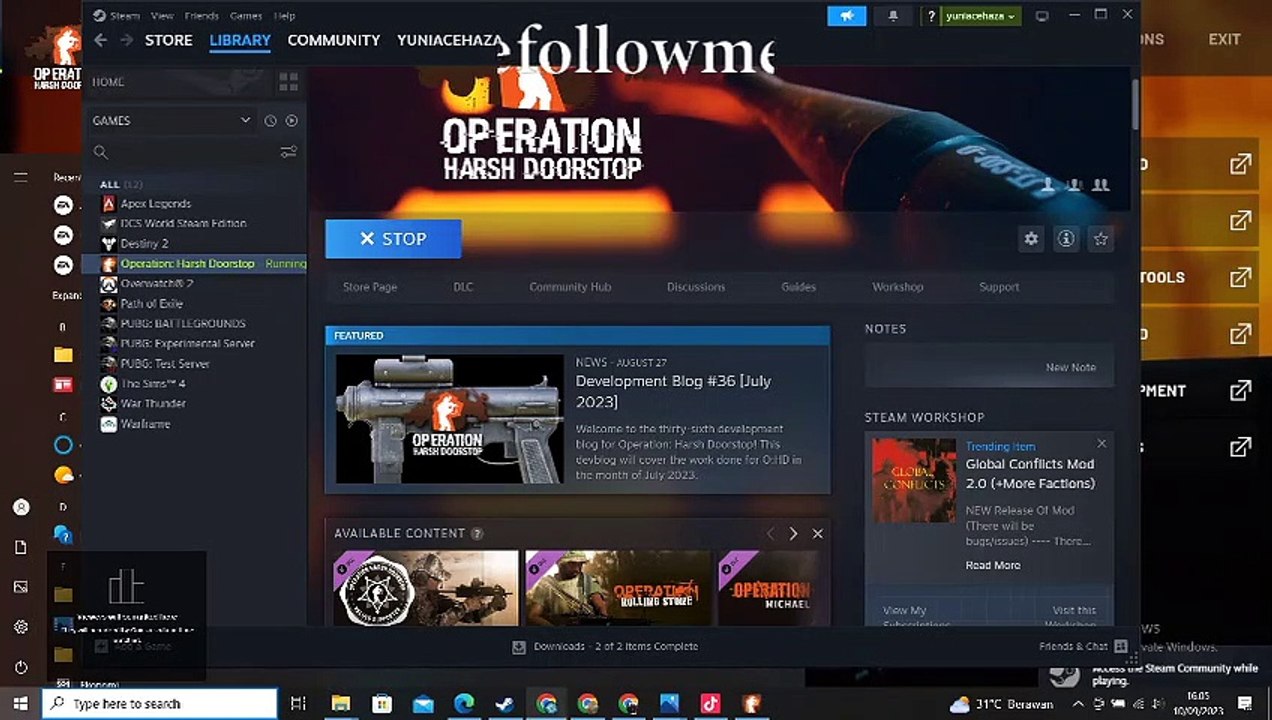1272x720 pixels.
Task: Open the DLC link
Action: (463, 287)
